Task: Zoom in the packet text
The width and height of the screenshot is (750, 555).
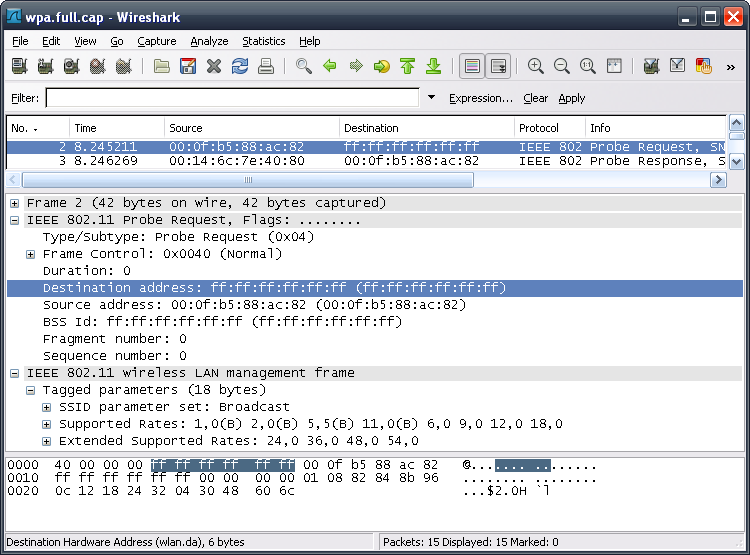Action: [x=536, y=66]
